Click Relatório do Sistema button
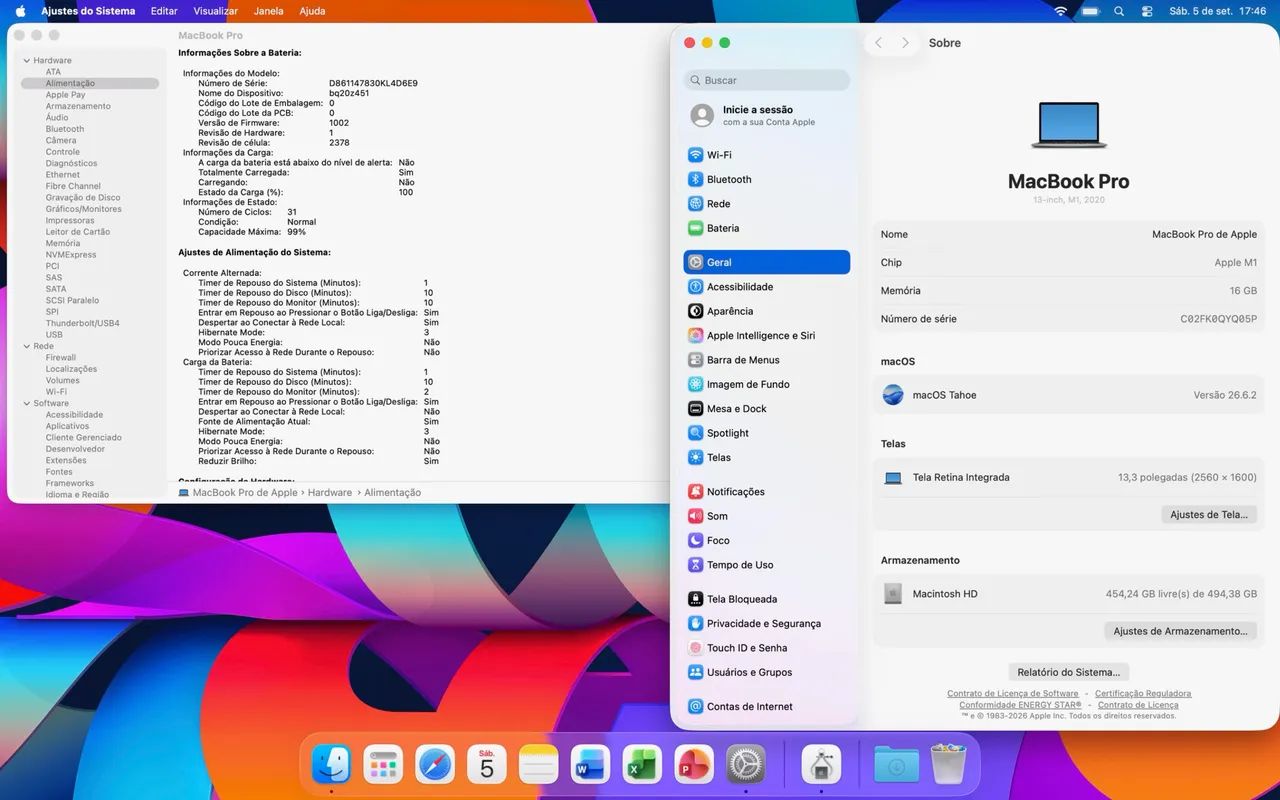This screenshot has height=800, width=1280. [x=1069, y=672]
